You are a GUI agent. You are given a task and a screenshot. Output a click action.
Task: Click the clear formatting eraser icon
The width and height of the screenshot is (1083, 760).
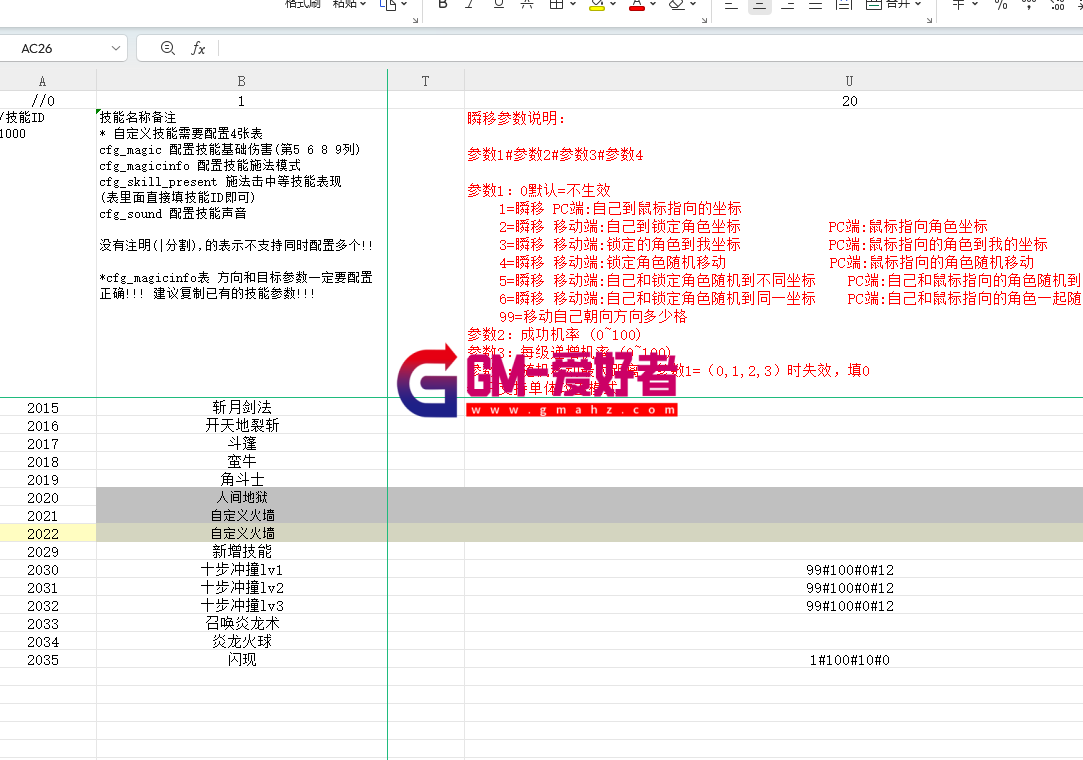tap(676, 5)
